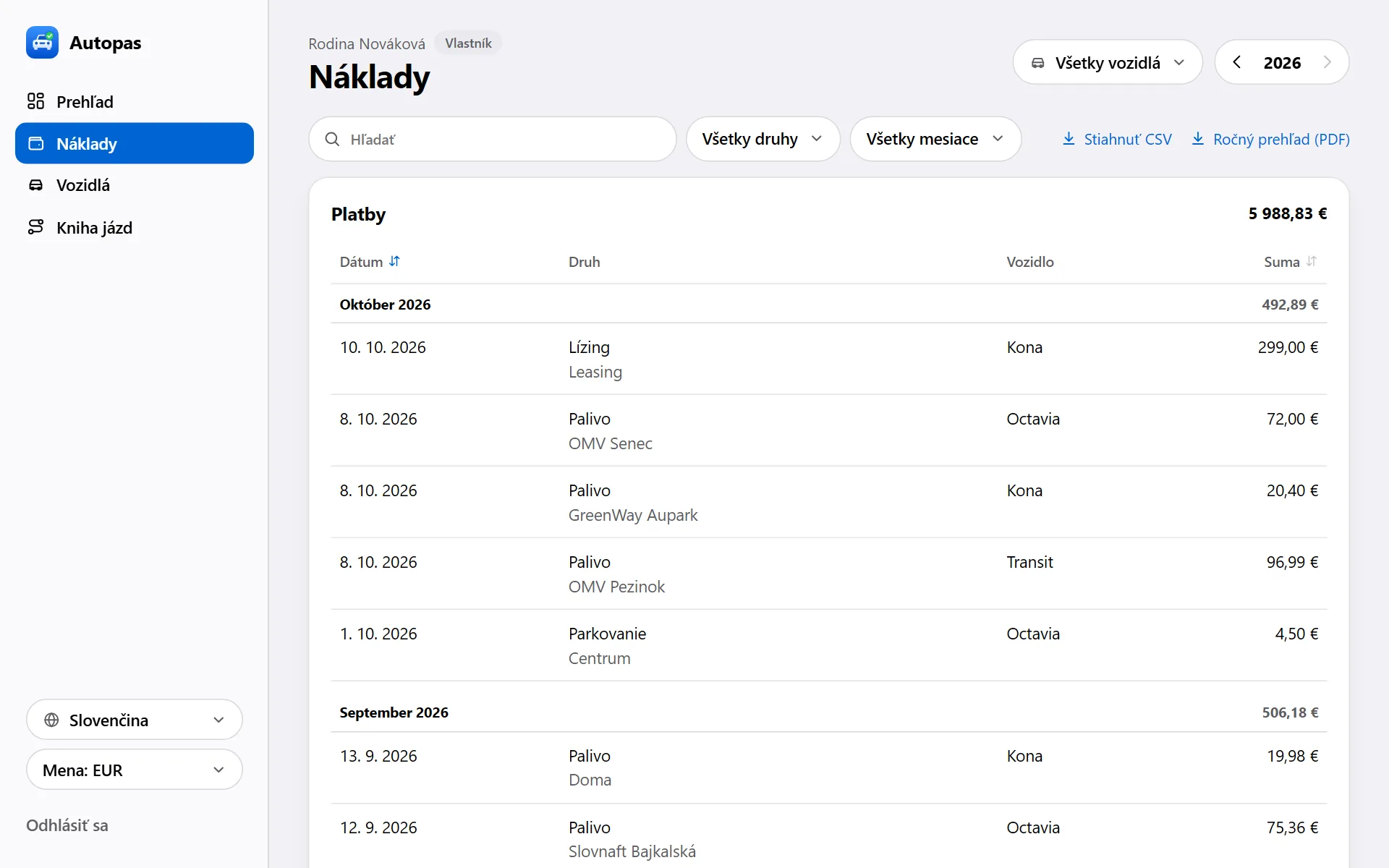This screenshot has width=1389, height=868.
Task: Open the Vozidlá menu item
Action: pyautogui.click(x=135, y=185)
